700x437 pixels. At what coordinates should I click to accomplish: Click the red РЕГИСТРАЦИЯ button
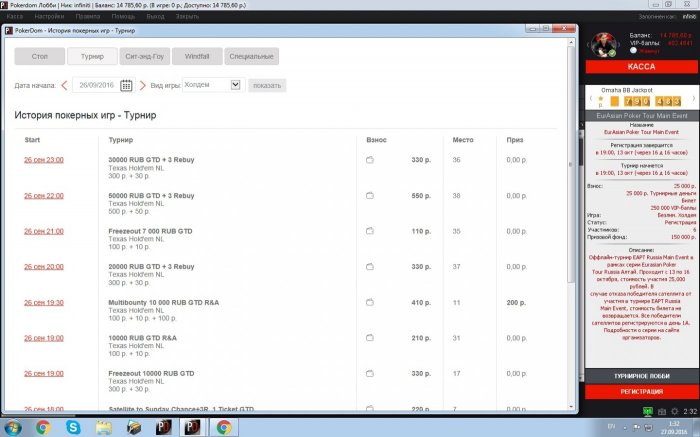[x=641, y=391]
